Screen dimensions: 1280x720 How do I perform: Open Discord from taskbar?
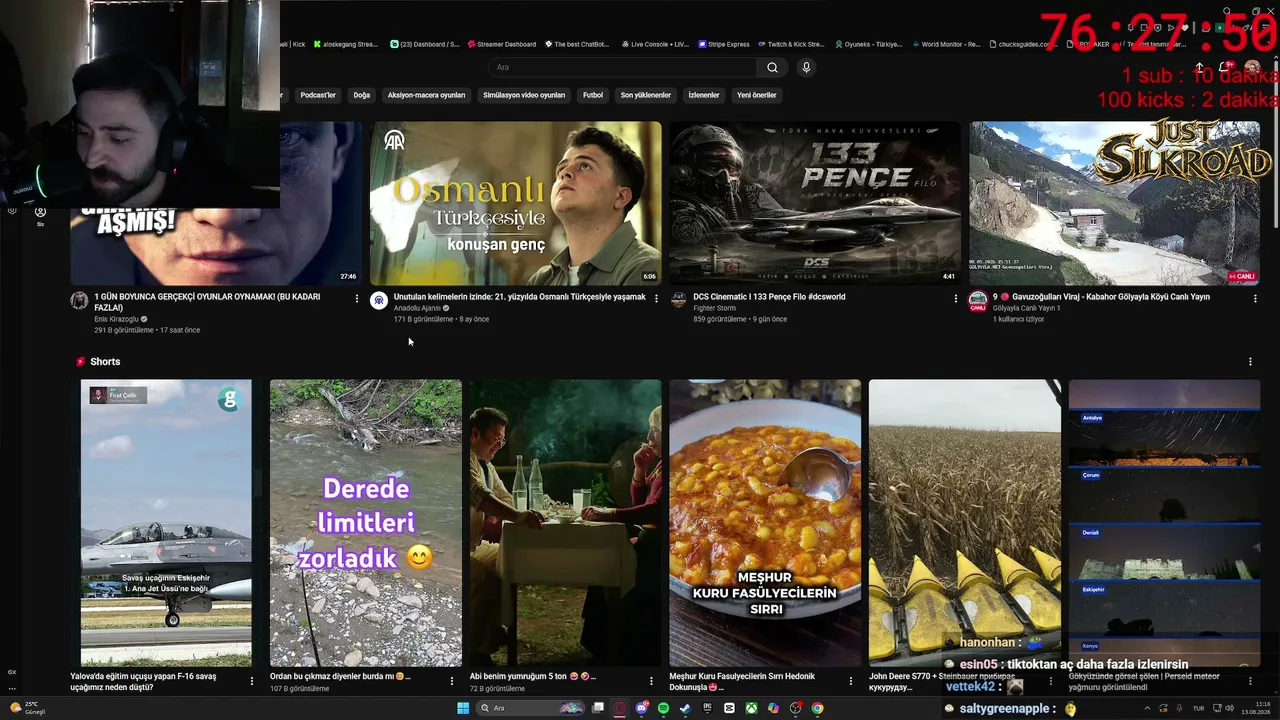click(641, 708)
